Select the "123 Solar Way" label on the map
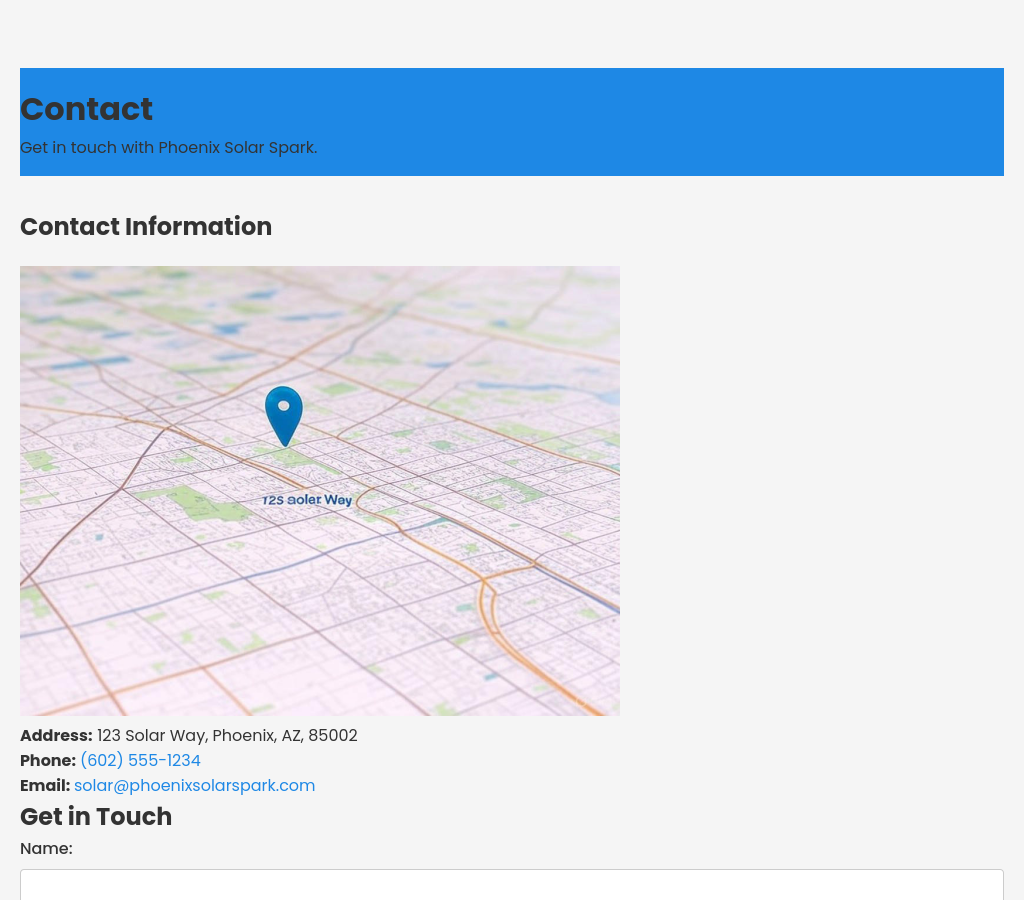The image size is (1024, 900). point(307,500)
